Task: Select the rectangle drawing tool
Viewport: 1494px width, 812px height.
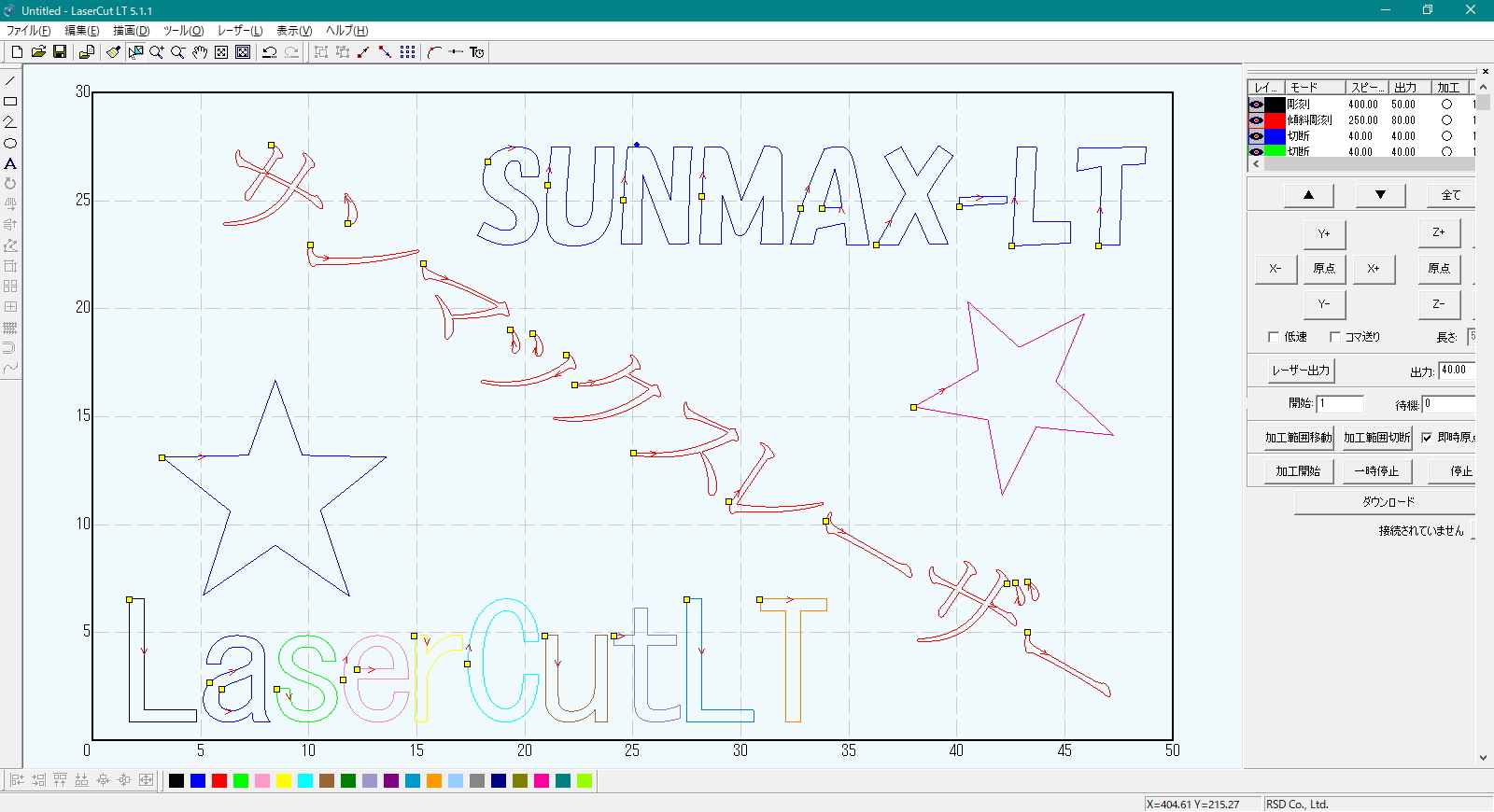Action: (10, 101)
